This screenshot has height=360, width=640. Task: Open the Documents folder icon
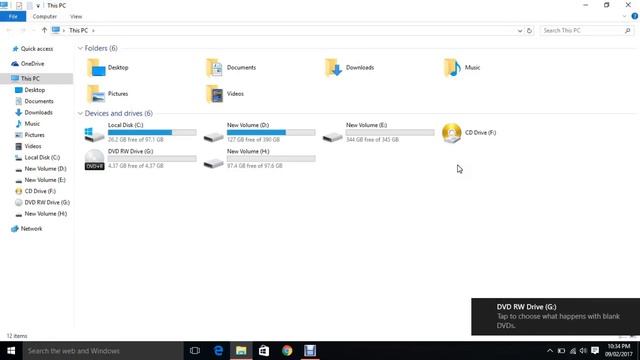coord(215,68)
